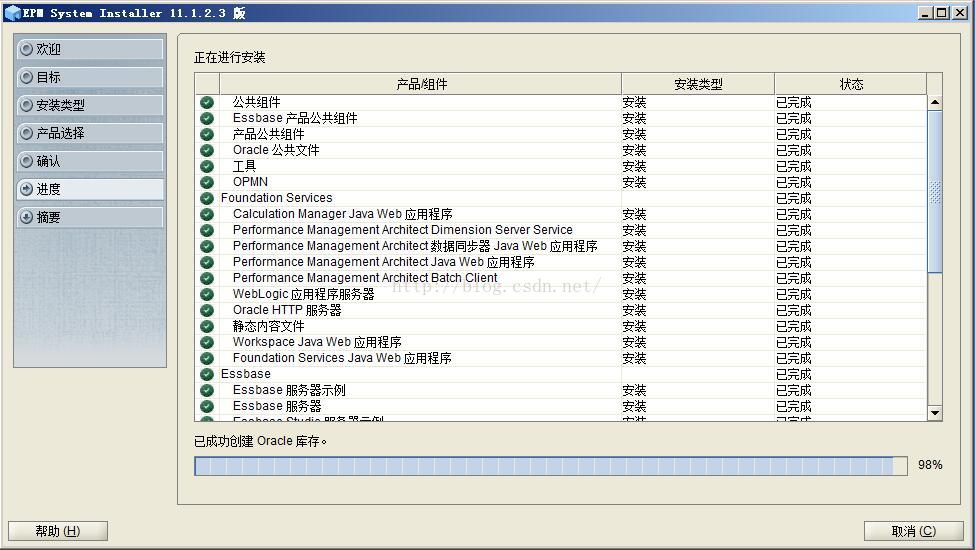Click check icon beside Calculation Manager Java Web
975x550 pixels.
(x=207, y=214)
